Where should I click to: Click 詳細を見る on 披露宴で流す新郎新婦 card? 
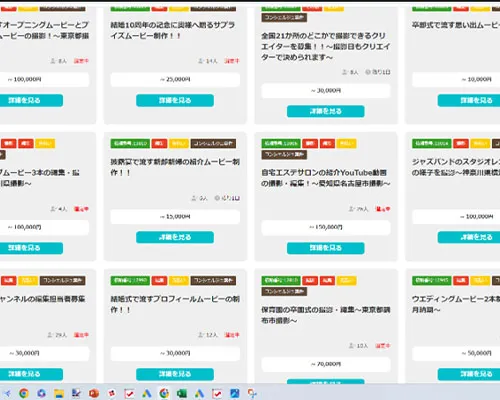point(175,237)
